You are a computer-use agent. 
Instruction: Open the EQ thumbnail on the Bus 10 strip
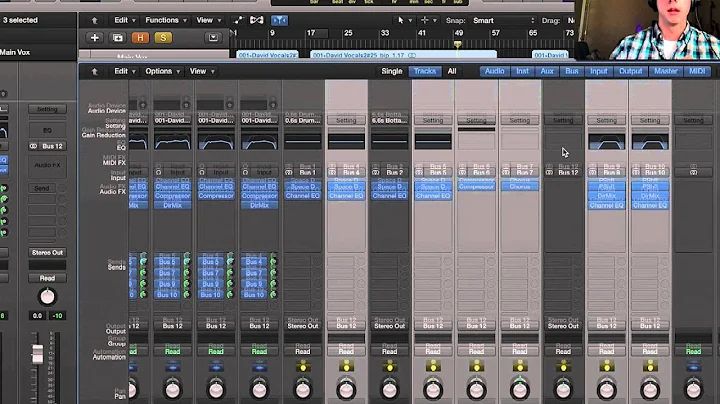pos(650,141)
